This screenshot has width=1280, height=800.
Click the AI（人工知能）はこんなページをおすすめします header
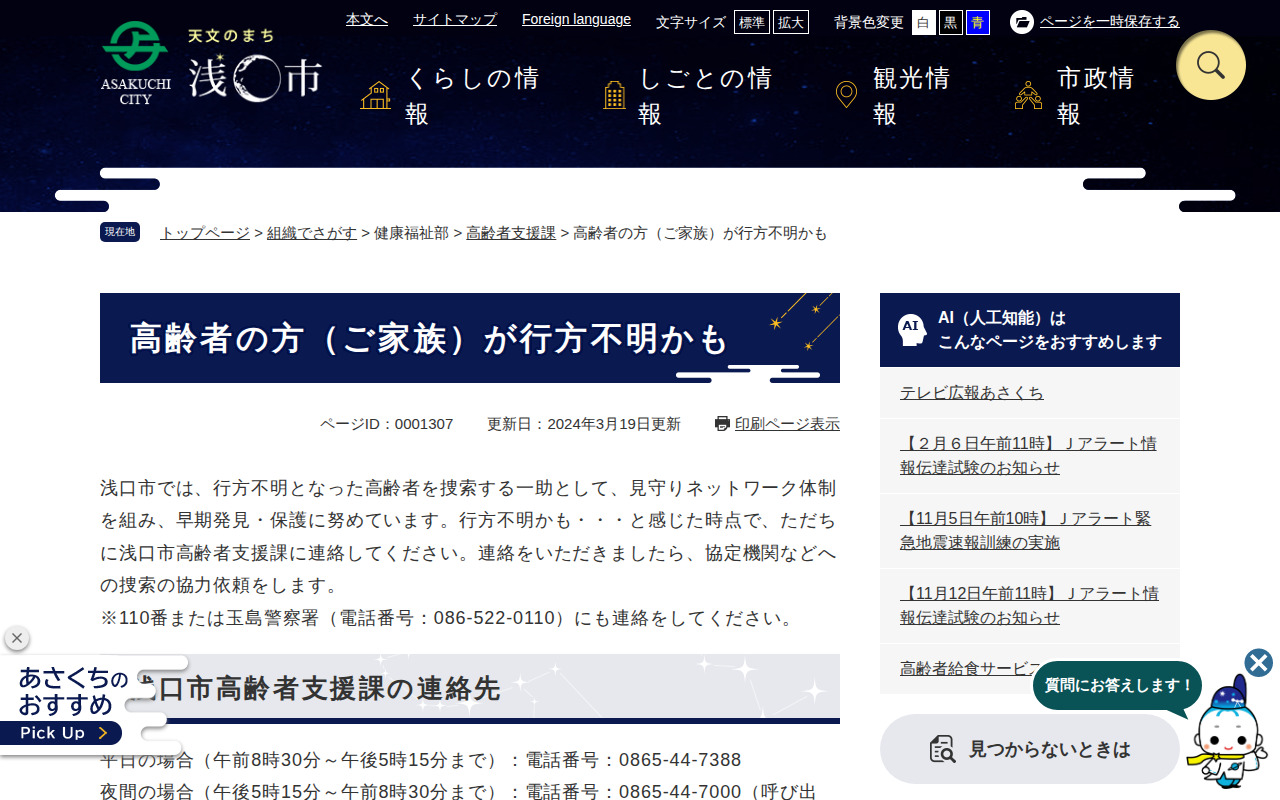pyautogui.click(x=1030, y=330)
